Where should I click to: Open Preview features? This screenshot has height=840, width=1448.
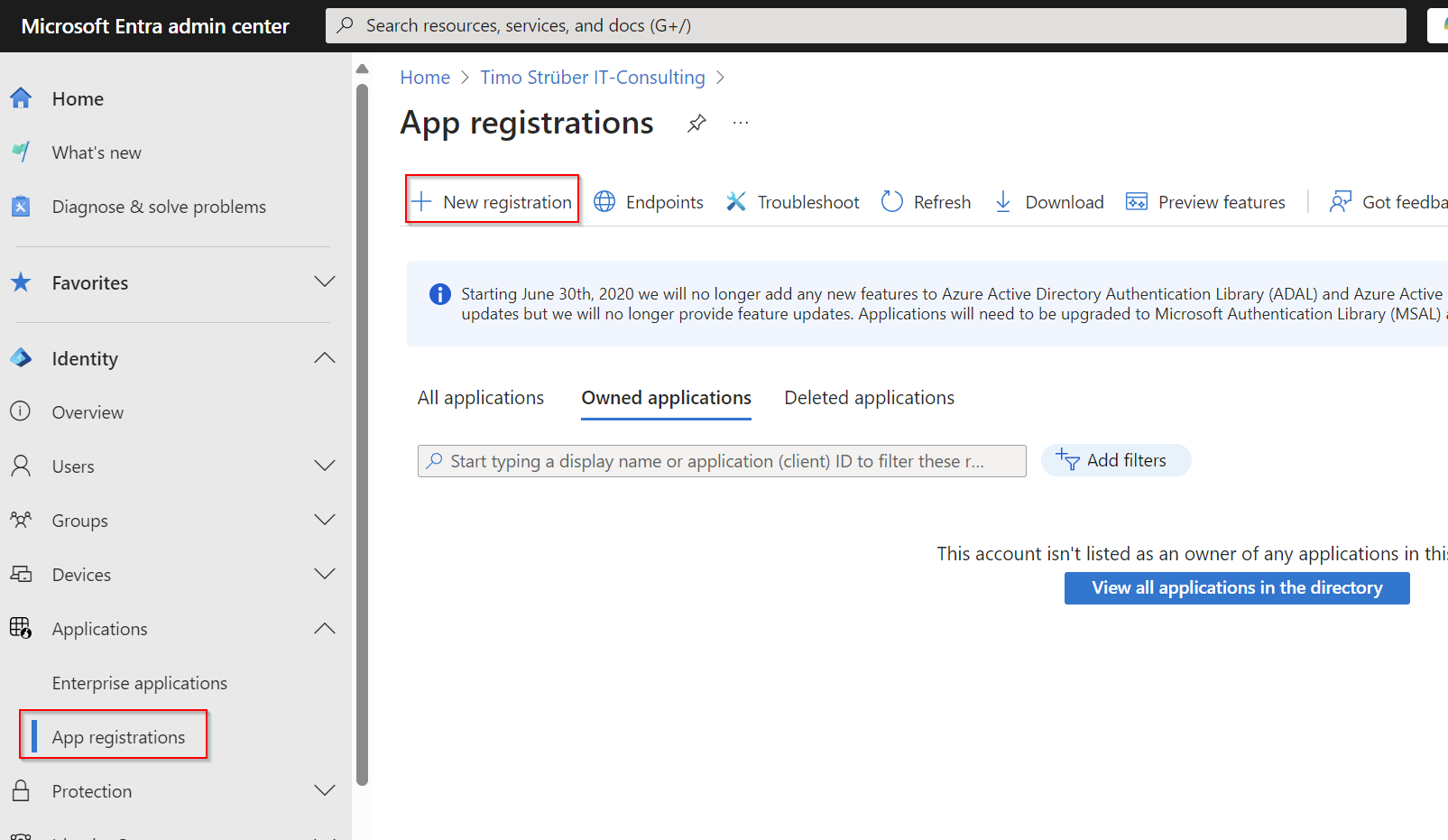point(1205,202)
